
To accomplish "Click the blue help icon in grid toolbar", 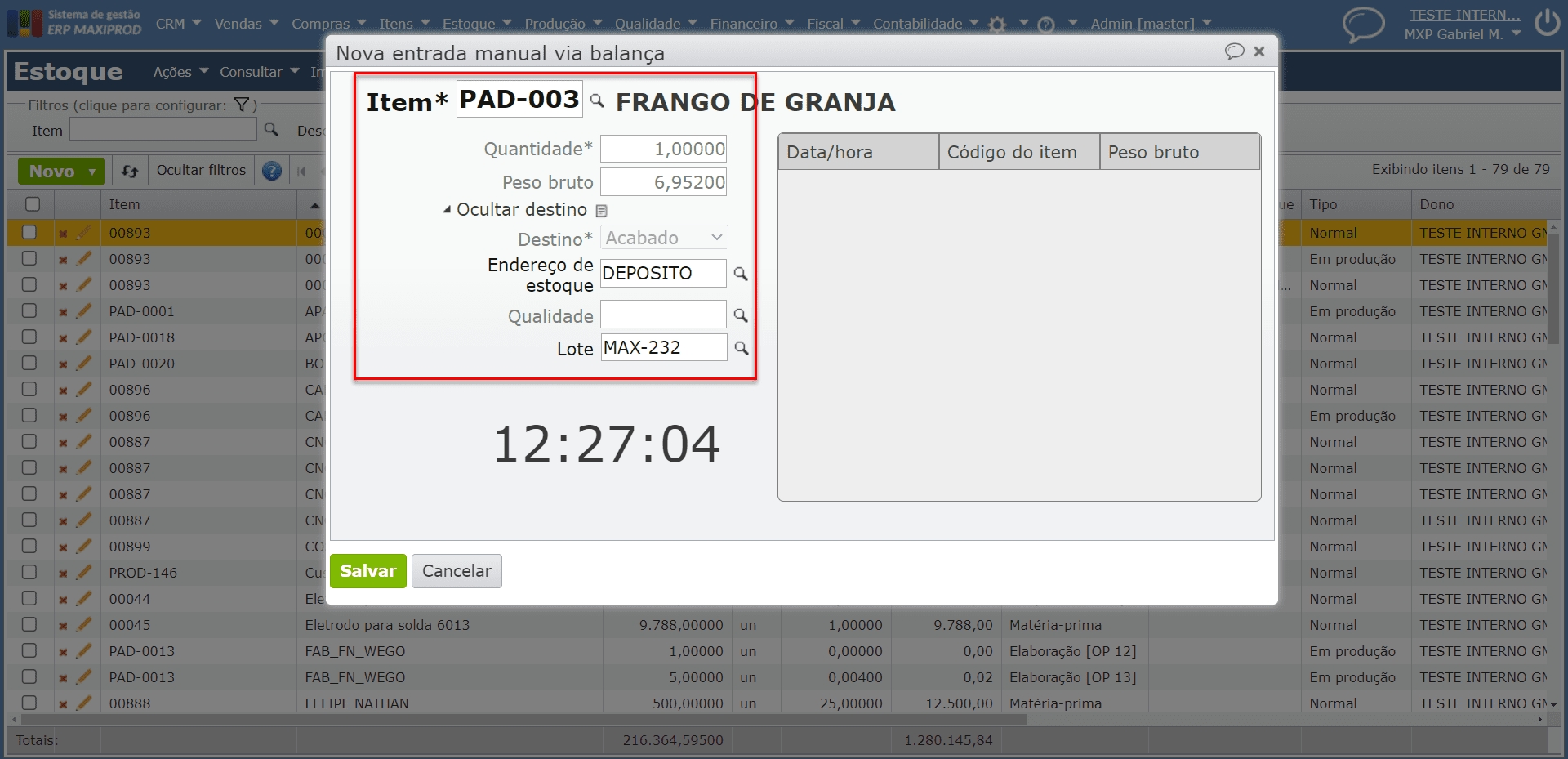I will [x=272, y=171].
